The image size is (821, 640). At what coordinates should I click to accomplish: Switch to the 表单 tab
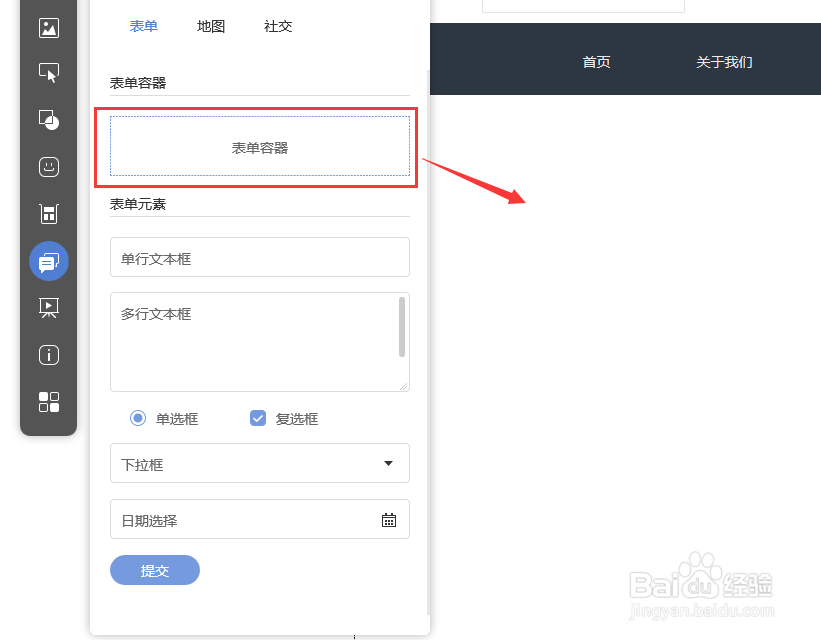143,26
